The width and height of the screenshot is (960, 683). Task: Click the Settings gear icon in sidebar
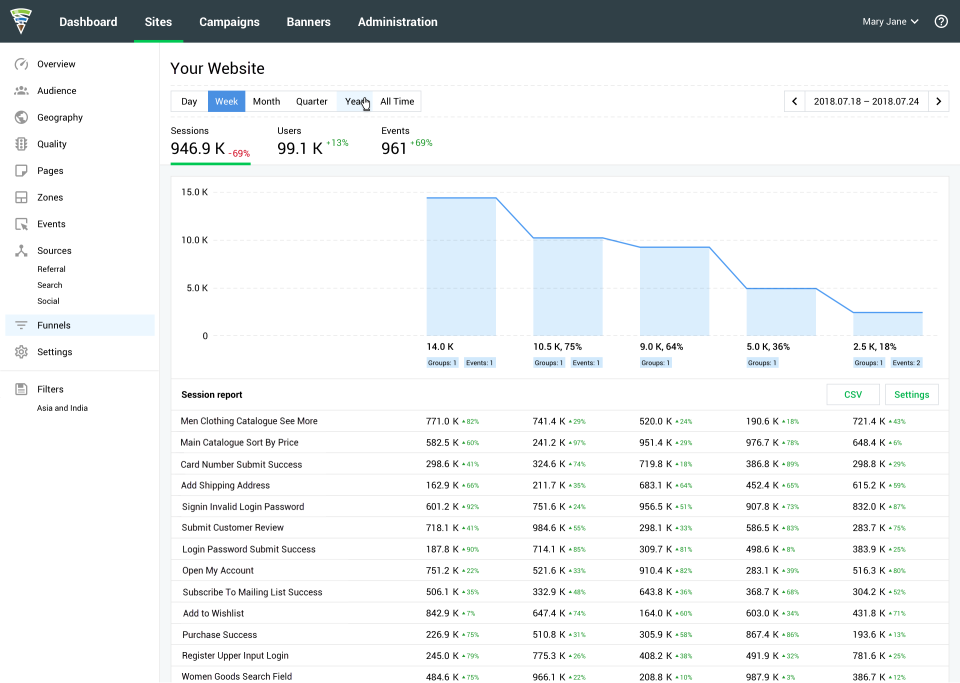(21, 352)
